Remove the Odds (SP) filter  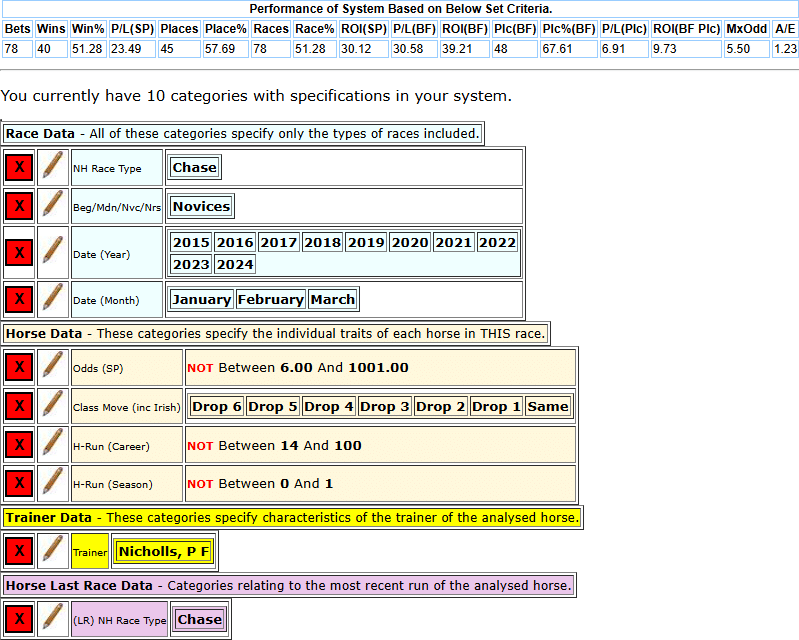click(19, 367)
